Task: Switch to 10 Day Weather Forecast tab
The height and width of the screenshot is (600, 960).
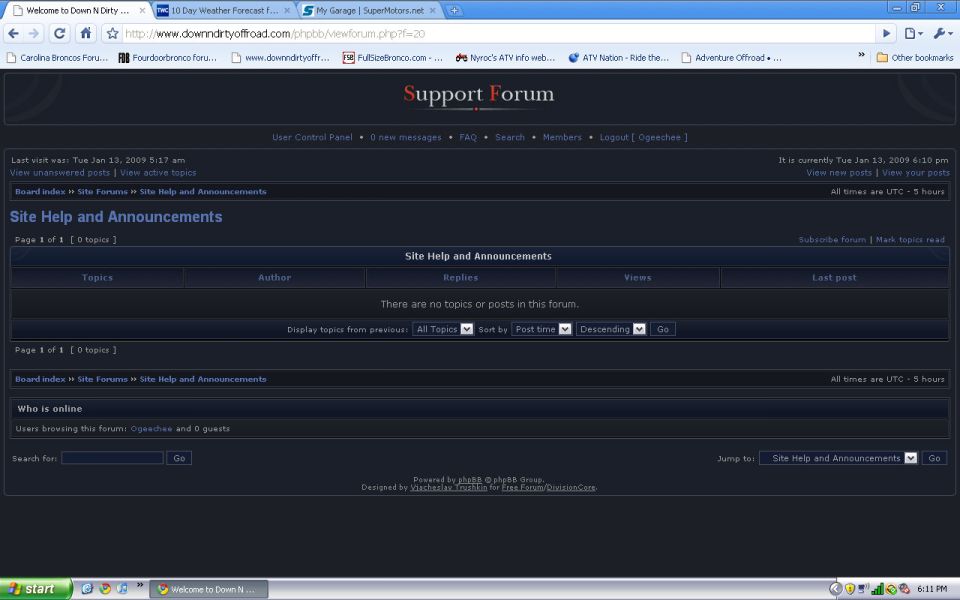Action: tap(224, 10)
